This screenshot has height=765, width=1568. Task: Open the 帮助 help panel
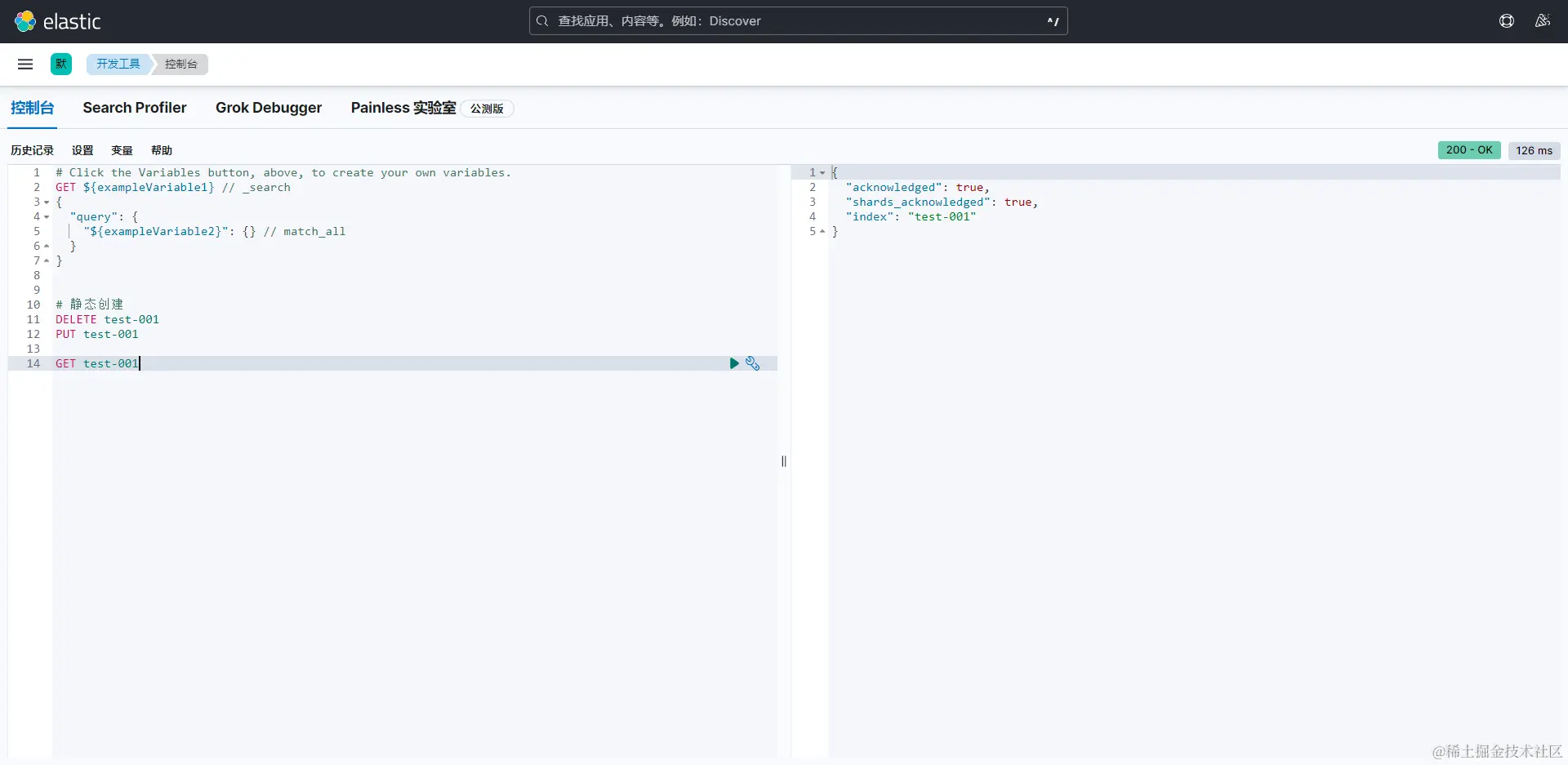[x=162, y=150]
